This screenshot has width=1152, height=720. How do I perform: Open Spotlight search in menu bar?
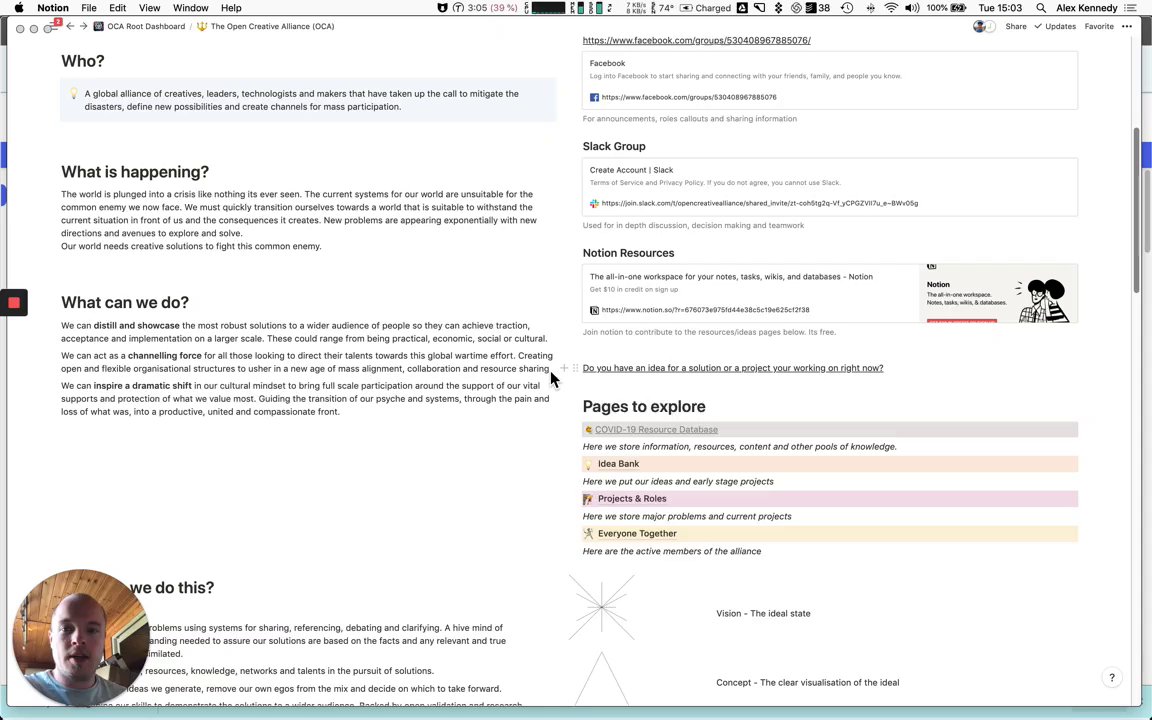[1041, 8]
